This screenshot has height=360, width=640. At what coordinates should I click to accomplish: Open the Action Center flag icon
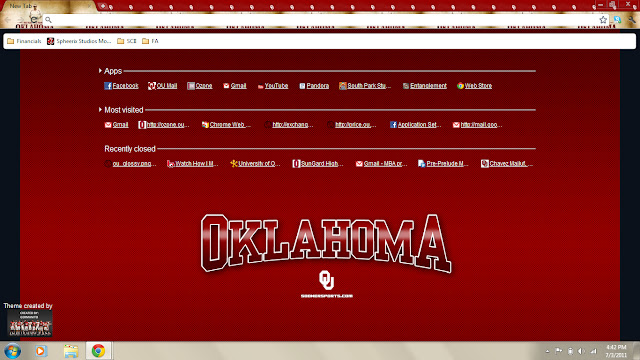[559, 351]
